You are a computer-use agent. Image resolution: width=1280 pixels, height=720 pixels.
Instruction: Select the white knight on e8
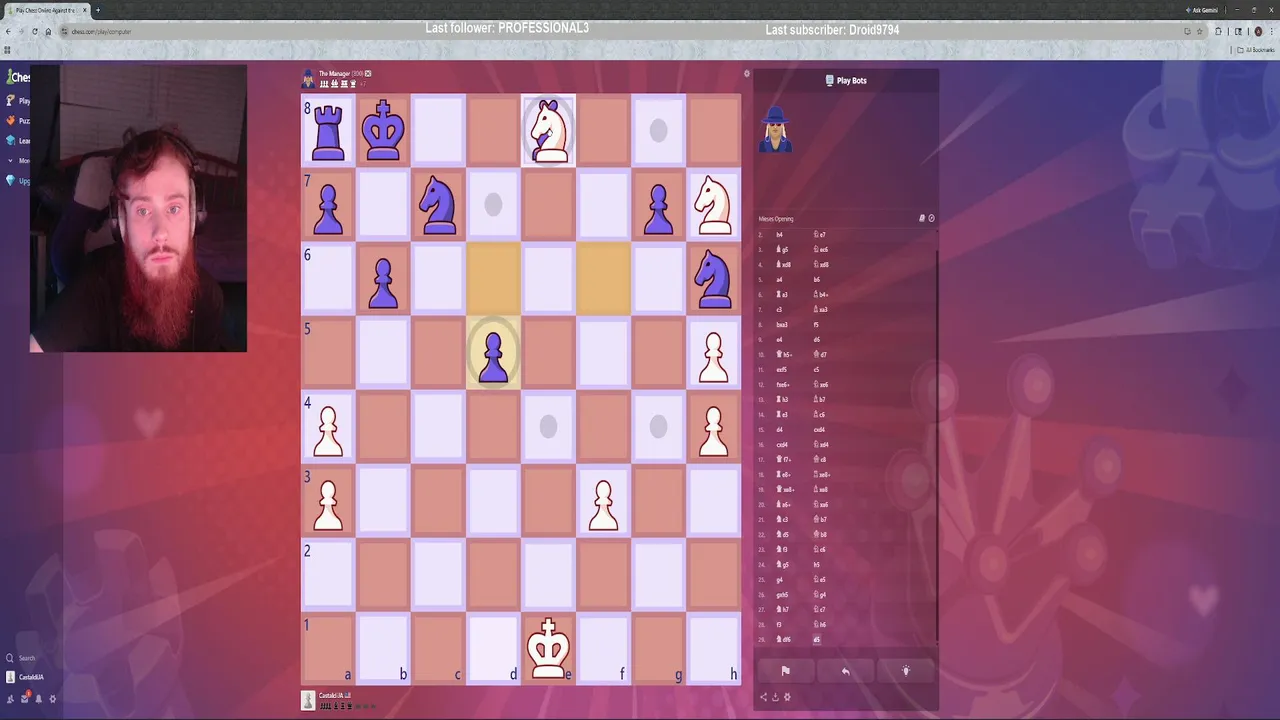(x=548, y=131)
